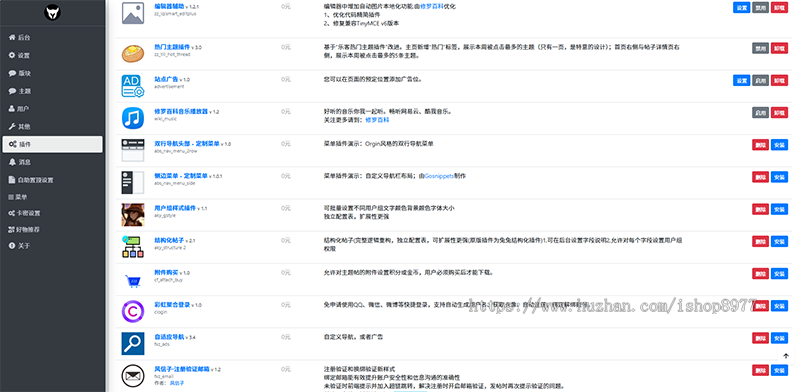Viewport: 800px width, 392px height.
Task: Open the 编辑器辅助 plugin name link
Action: pyautogui.click(x=169, y=7)
